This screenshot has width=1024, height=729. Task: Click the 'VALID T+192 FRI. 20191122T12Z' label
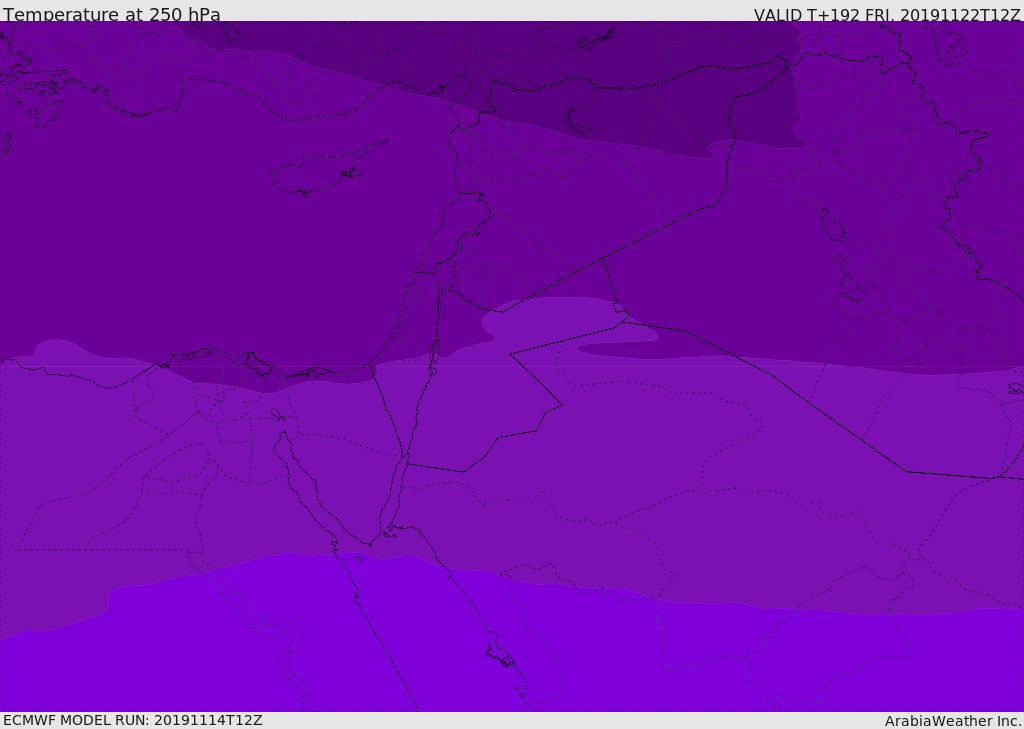[887, 15]
